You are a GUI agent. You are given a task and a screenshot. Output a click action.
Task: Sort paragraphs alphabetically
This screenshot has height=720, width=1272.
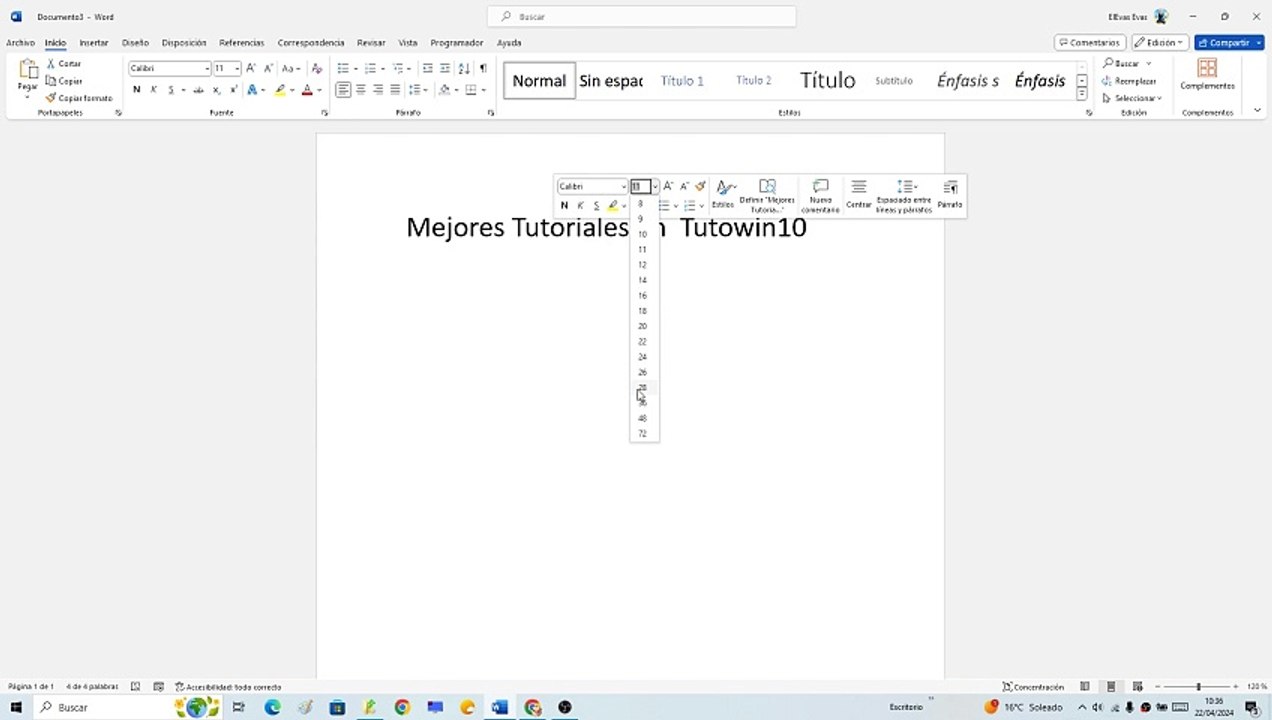(464, 68)
